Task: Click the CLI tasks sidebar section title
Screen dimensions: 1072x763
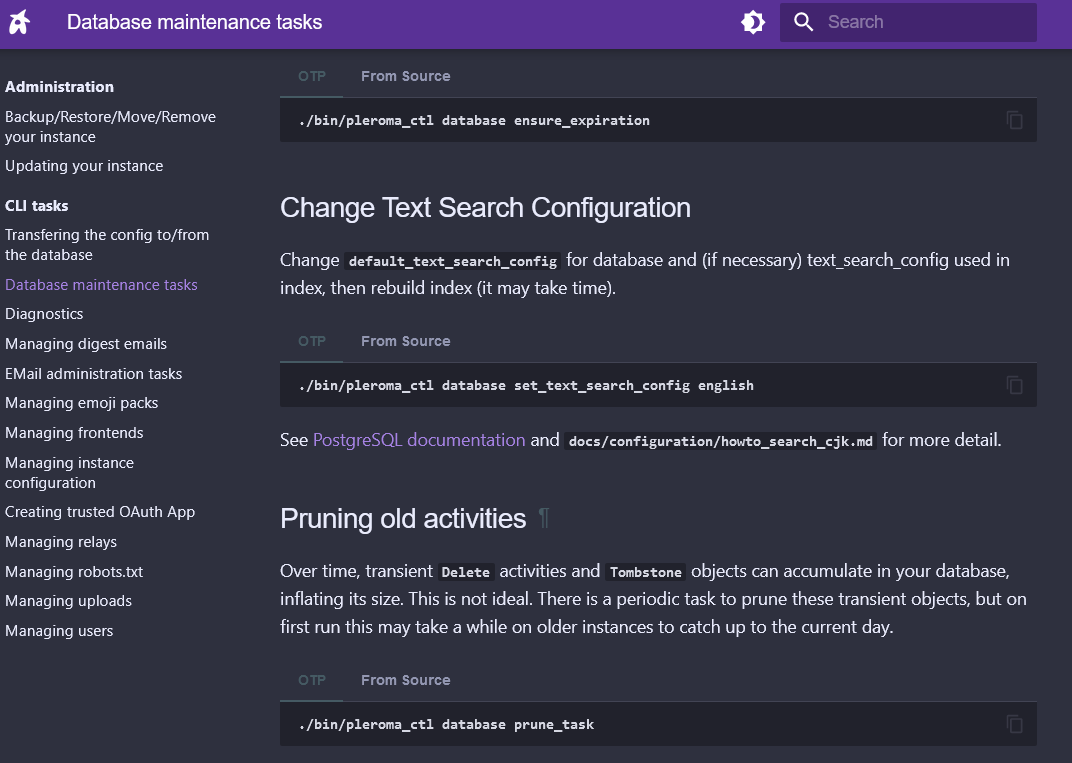Action: (37, 206)
